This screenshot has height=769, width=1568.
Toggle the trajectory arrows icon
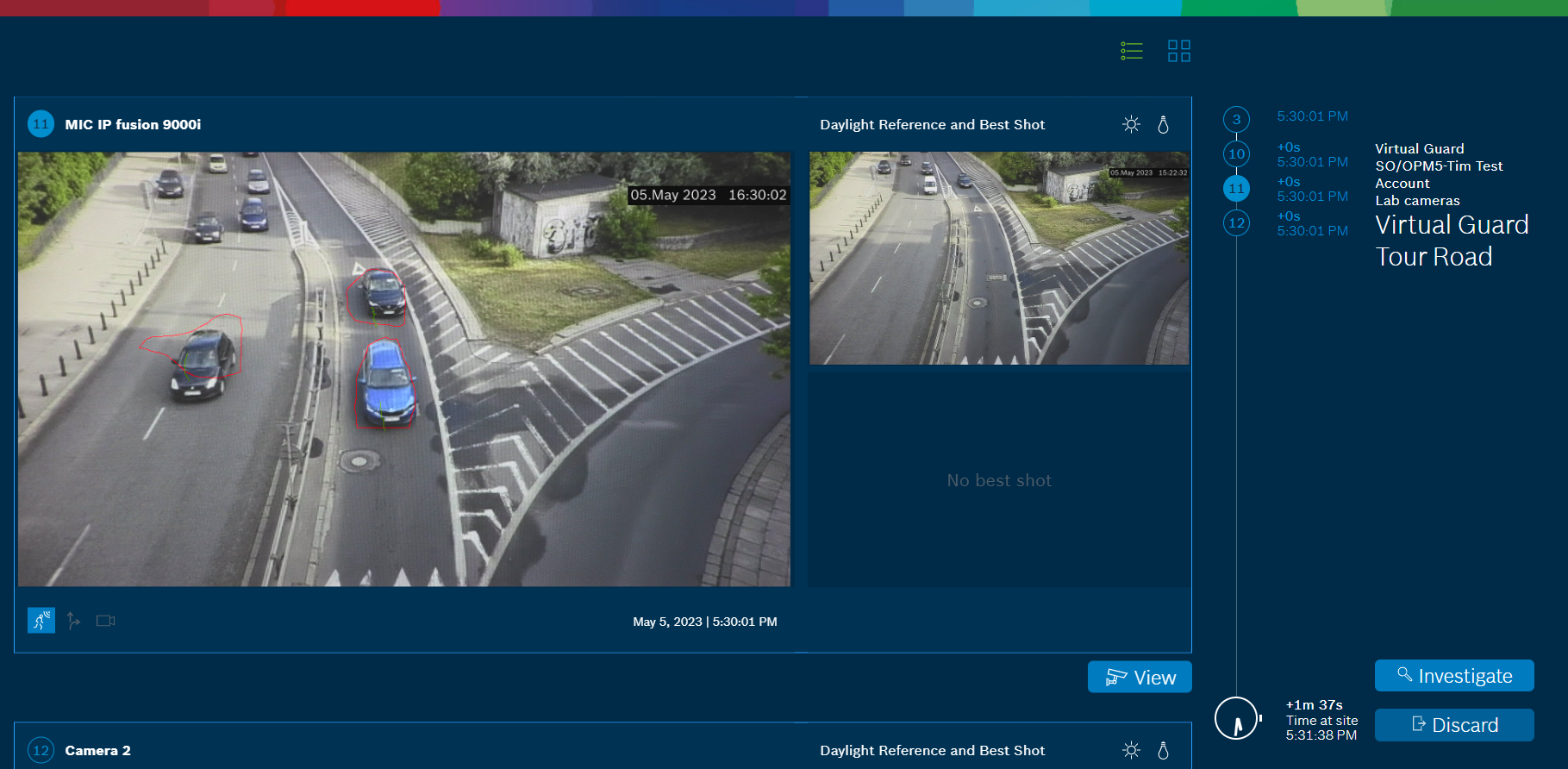pyautogui.click(x=74, y=621)
